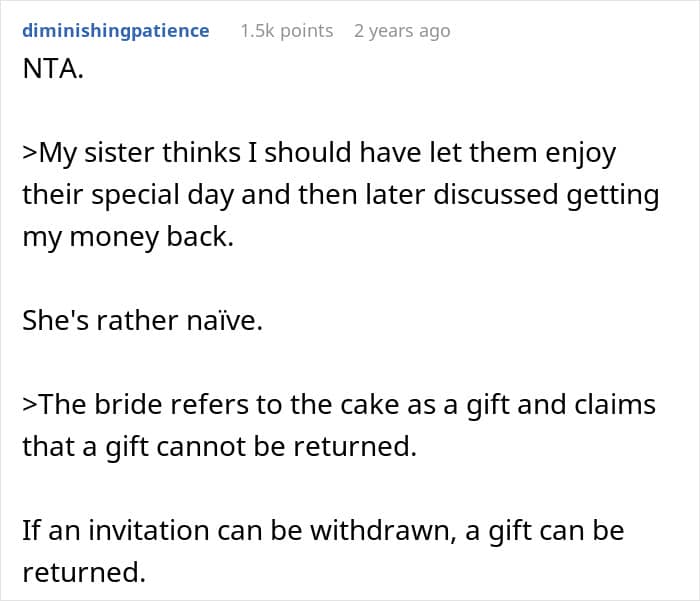Click the quote line starting The bride refers
Screen dimensions: 700x601
tap(339, 404)
